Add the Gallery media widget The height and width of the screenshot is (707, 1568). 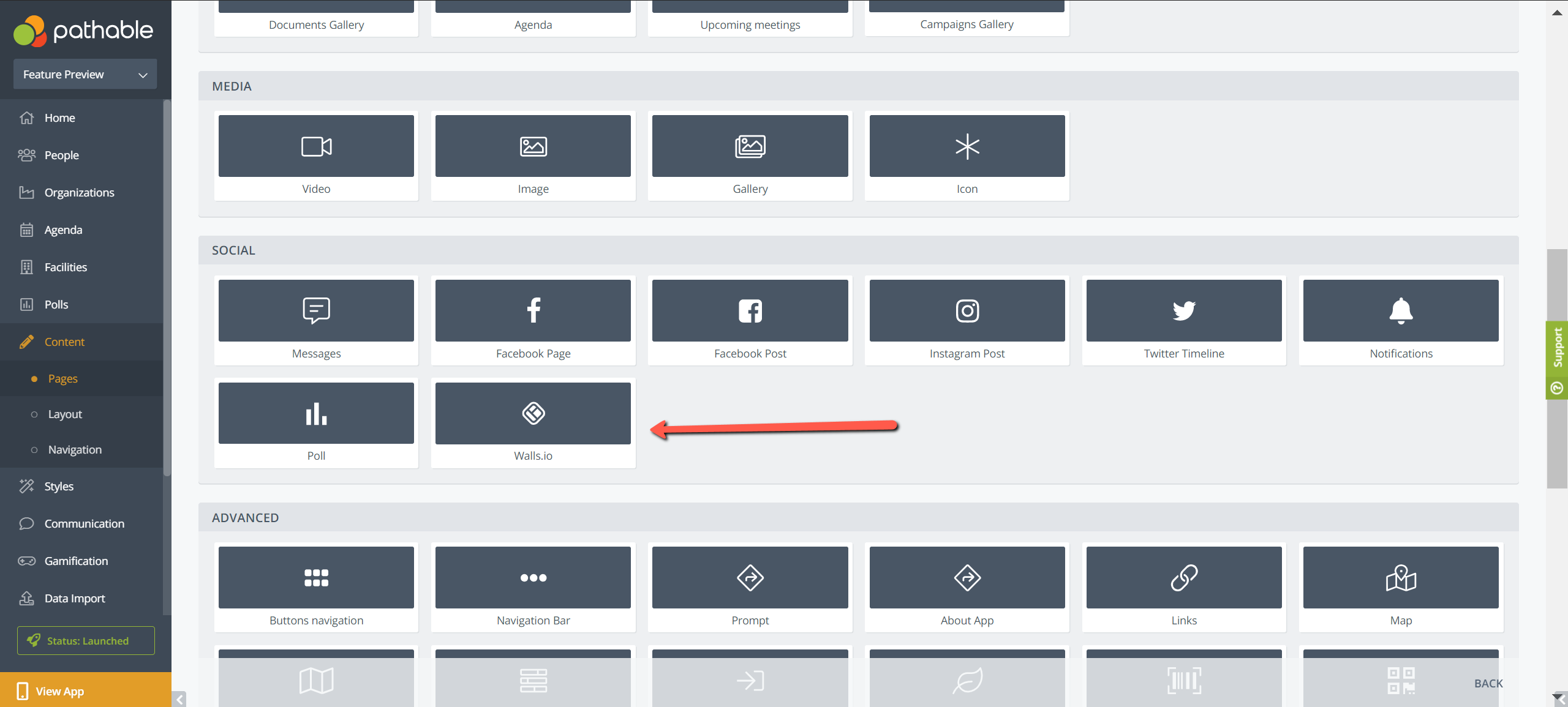pos(750,155)
